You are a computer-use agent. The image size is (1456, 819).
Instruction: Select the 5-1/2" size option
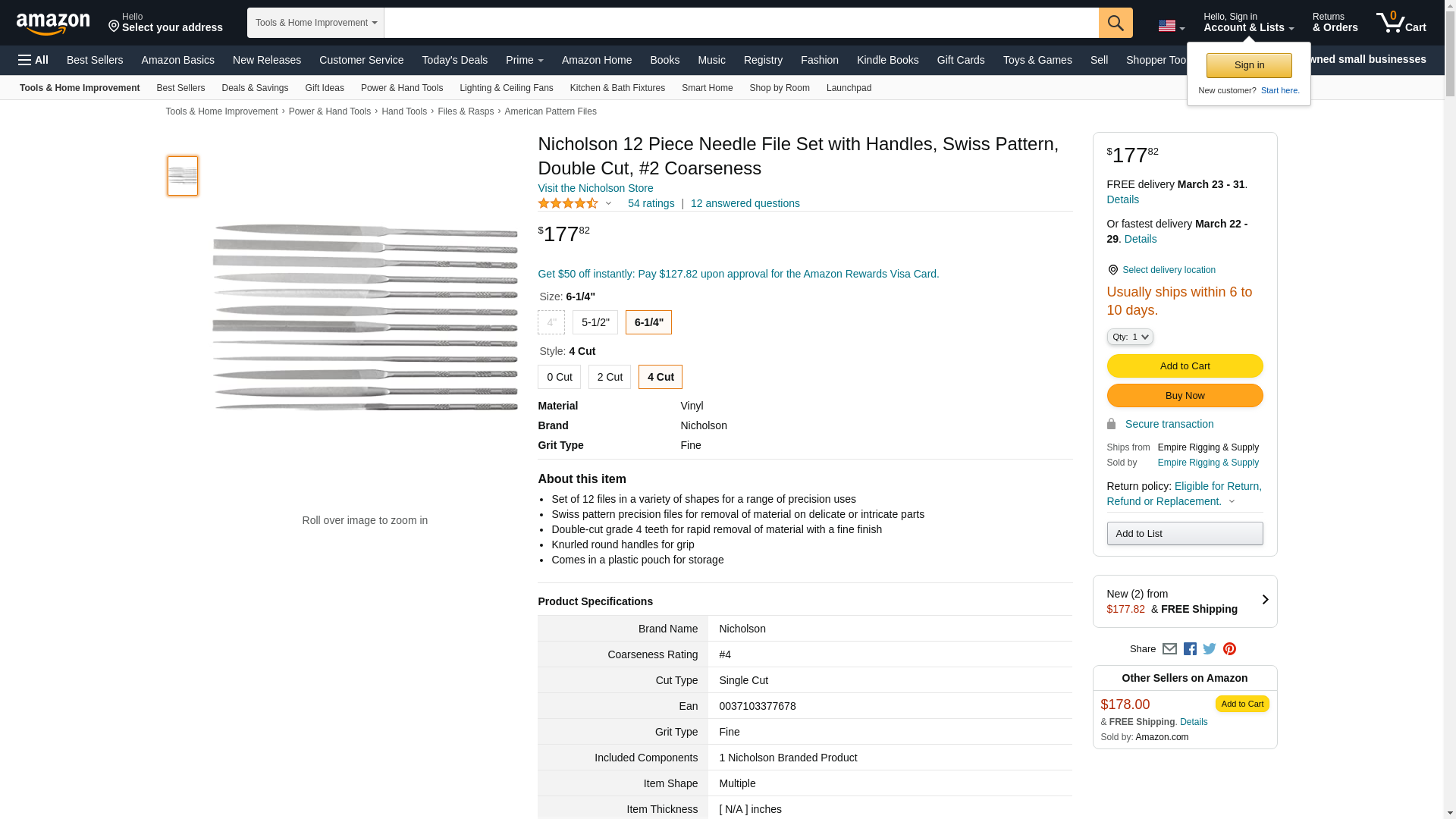(595, 322)
